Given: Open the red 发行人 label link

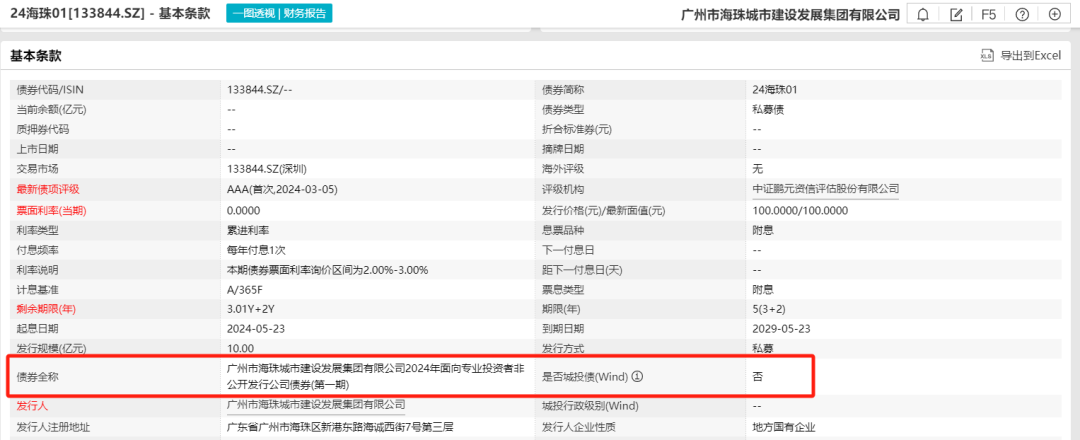Looking at the screenshot, I should point(32,407).
